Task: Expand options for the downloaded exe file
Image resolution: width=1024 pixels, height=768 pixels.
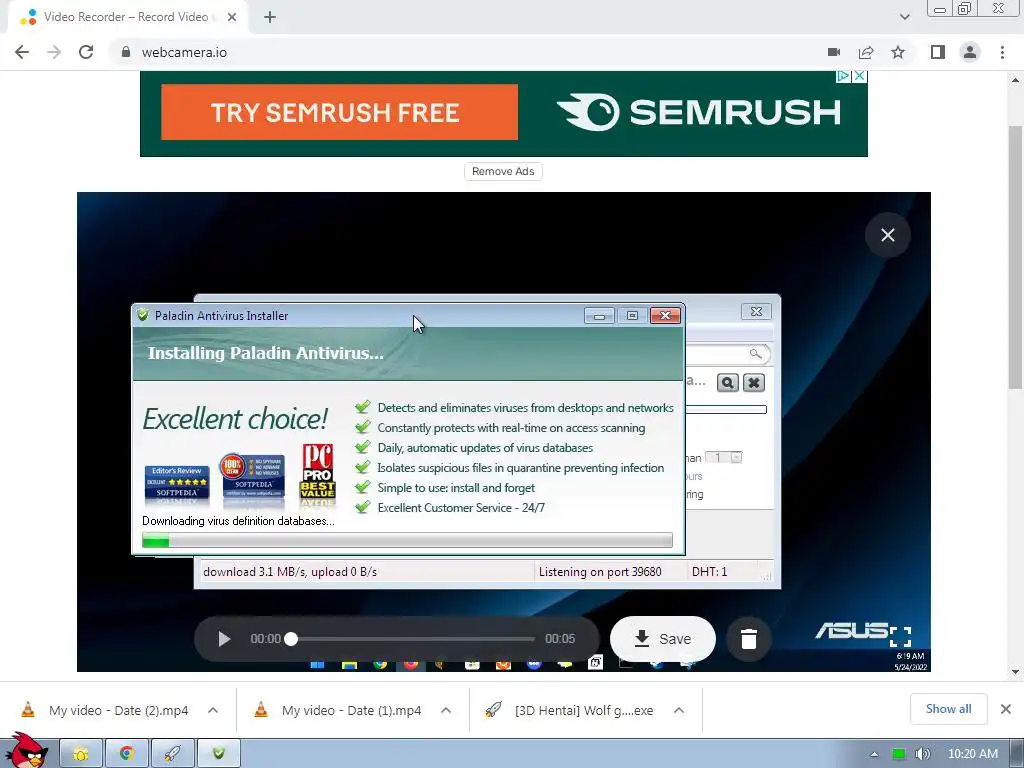Action: pyautogui.click(x=679, y=710)
